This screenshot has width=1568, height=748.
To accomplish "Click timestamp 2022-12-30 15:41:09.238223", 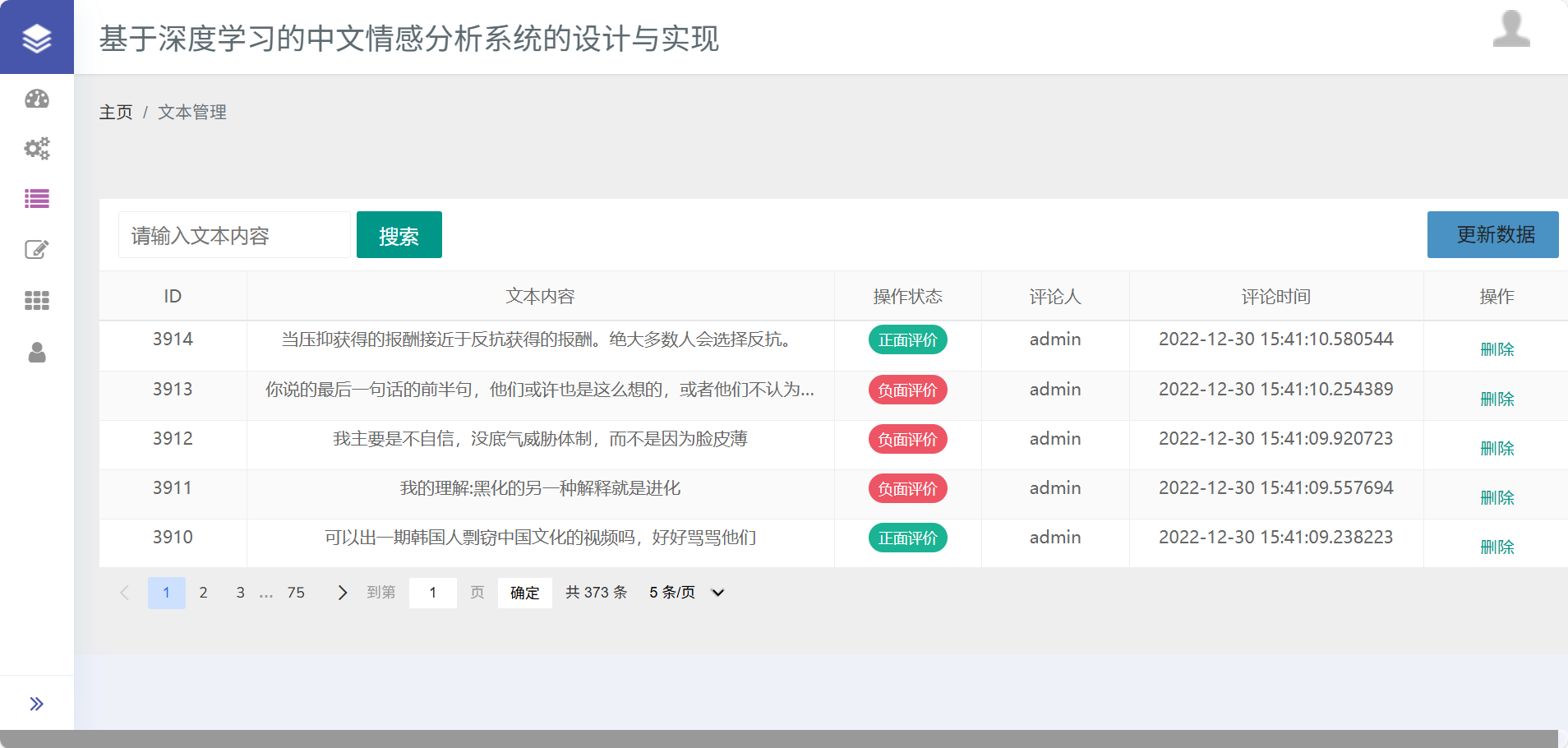I will [1276, 538].
